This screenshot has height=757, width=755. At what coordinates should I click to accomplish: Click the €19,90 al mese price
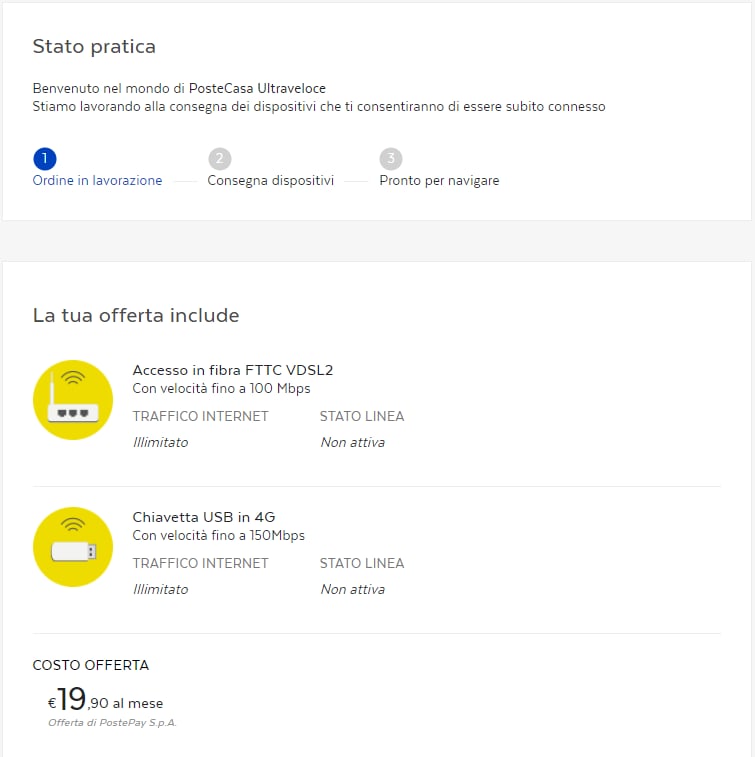105,700
